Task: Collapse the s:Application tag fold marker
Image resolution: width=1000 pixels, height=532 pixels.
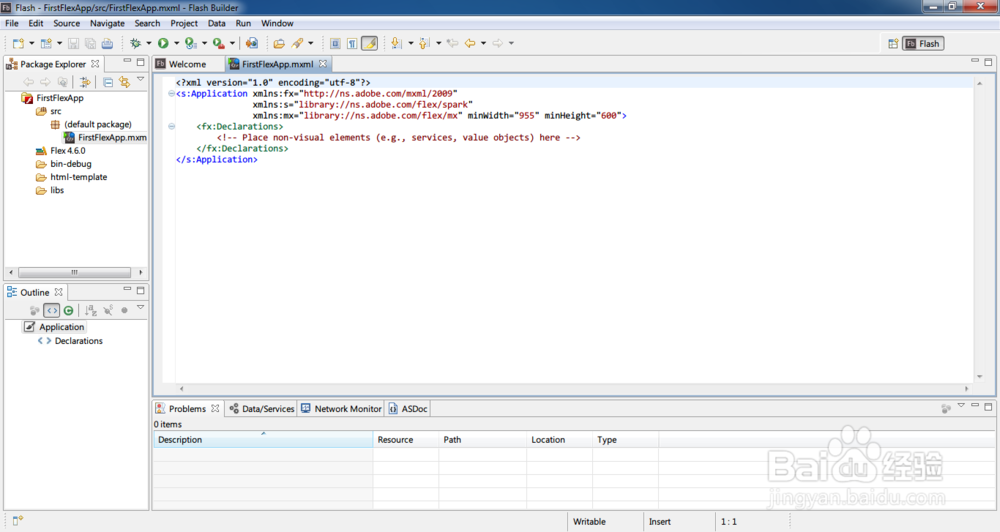Action: 171,94
